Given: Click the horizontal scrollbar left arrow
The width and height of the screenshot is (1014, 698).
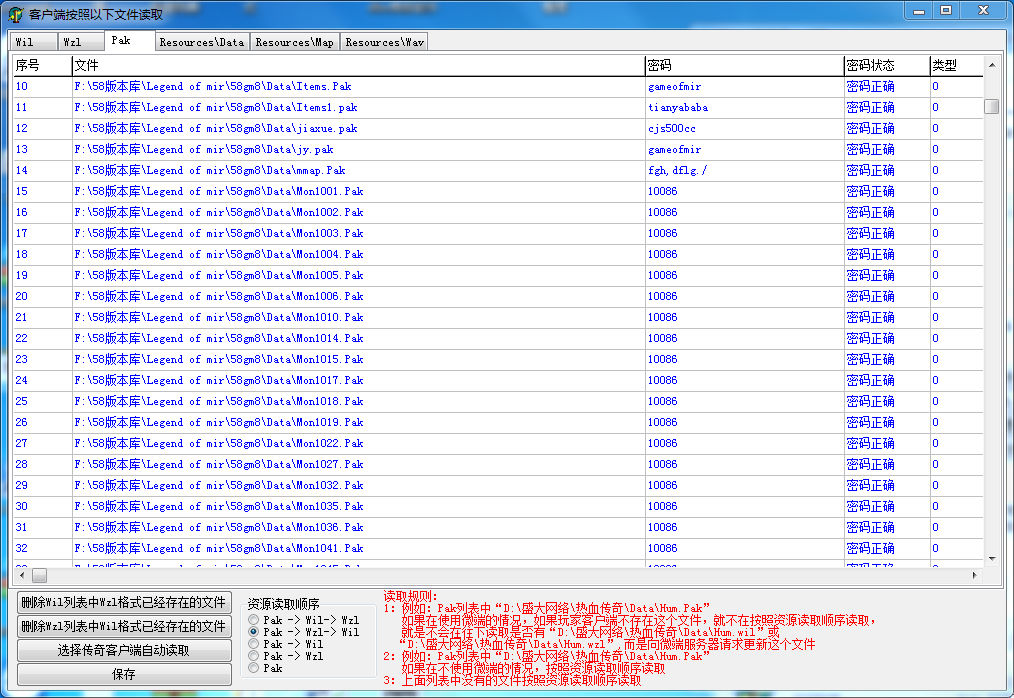Looking at the screenshot, I should point(20,576).
